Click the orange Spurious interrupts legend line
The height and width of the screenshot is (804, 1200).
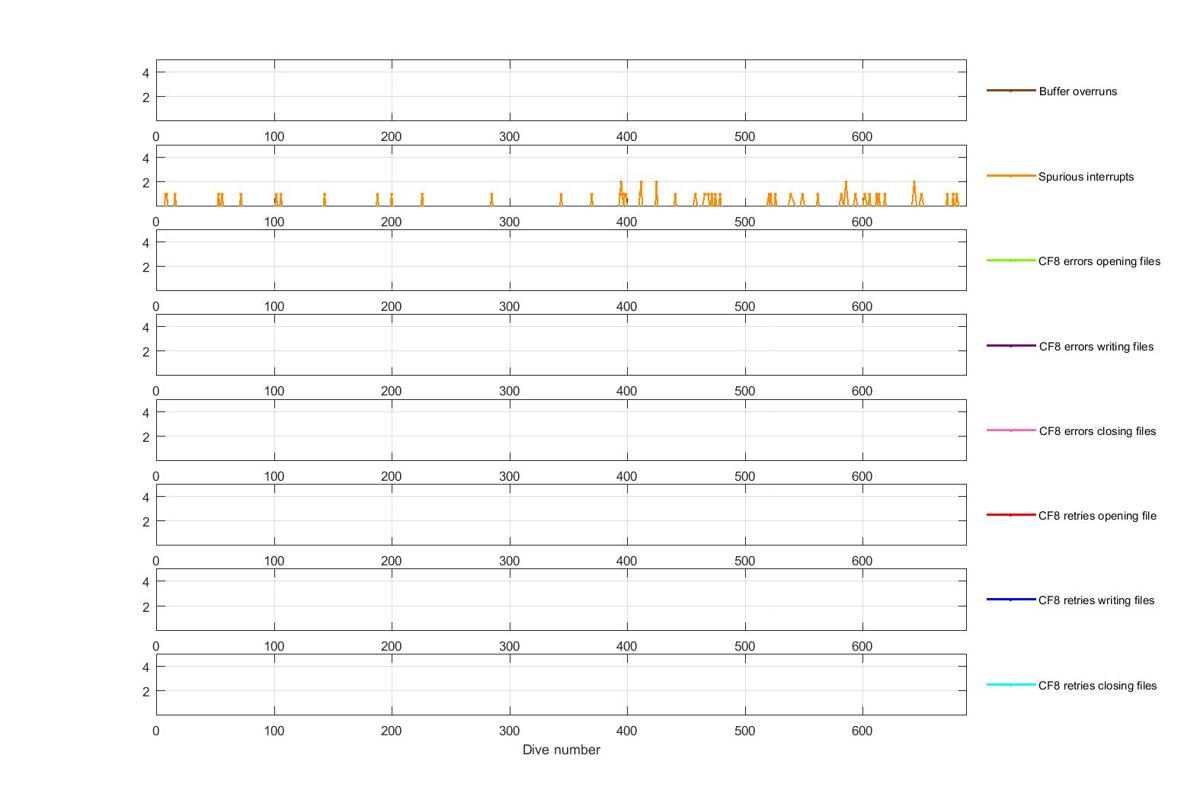(x=1011, y=176)
